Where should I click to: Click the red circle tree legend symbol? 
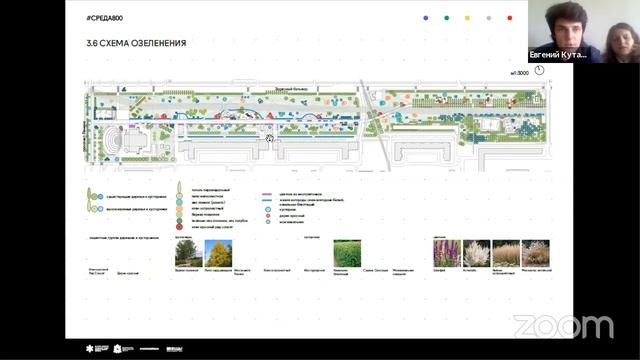179,227
